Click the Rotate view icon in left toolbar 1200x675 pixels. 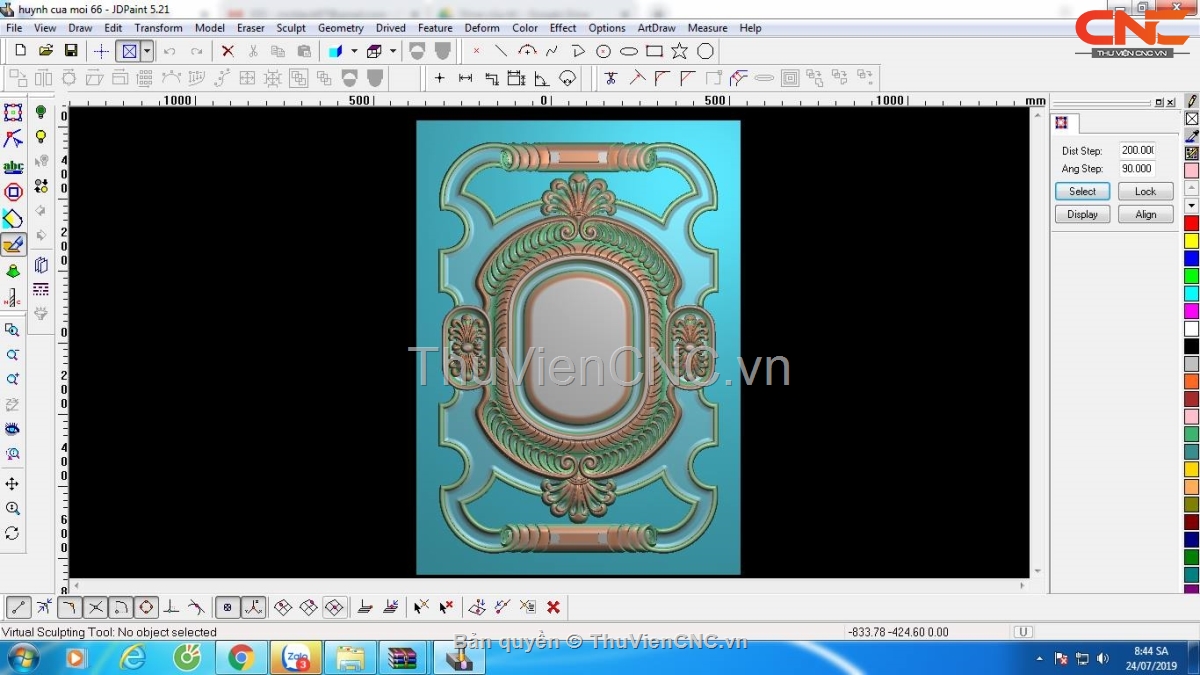[x=12, y=534]
